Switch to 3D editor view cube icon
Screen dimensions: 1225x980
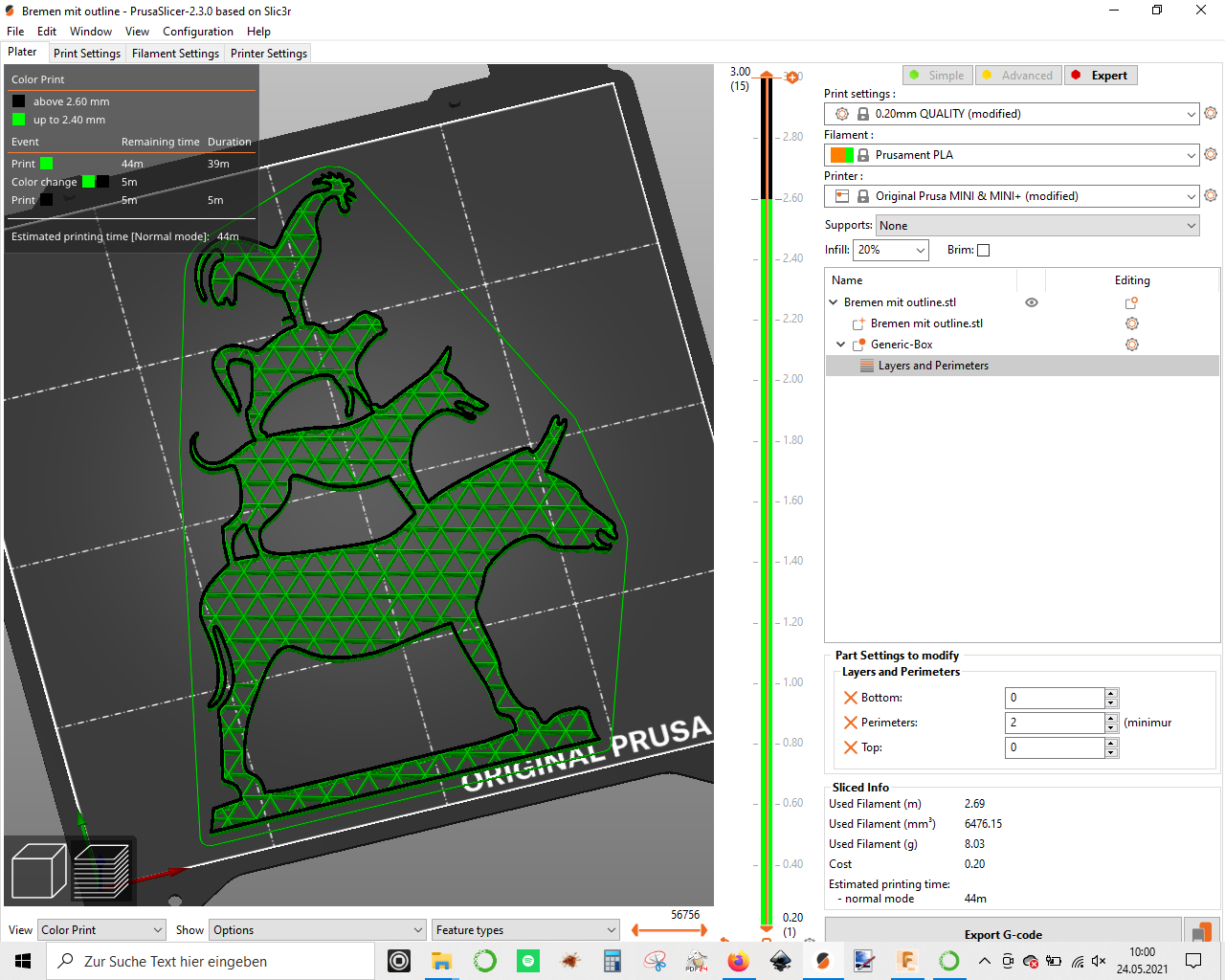38,871
